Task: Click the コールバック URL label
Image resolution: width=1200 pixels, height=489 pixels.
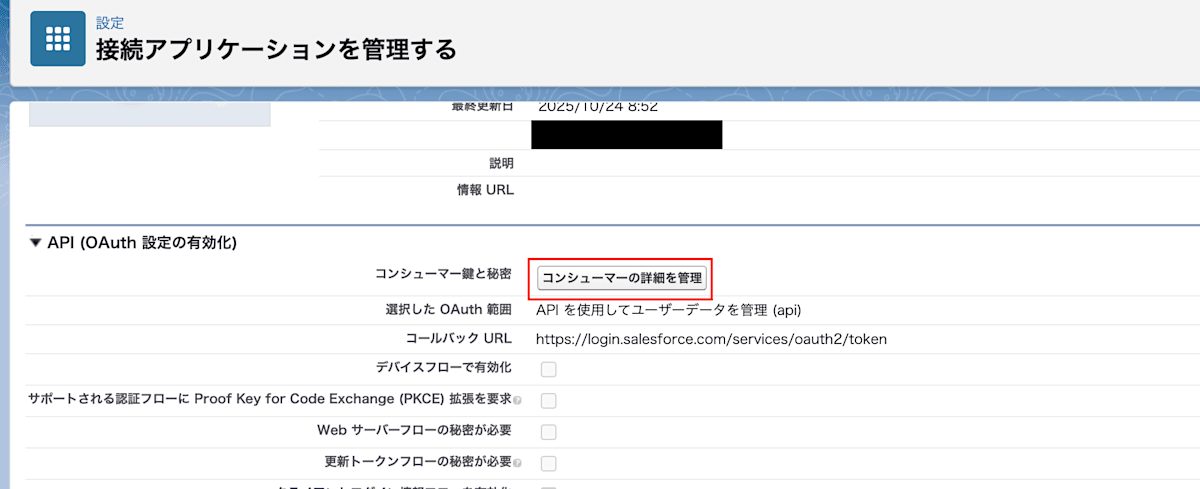Action: [x=459, y=339]
